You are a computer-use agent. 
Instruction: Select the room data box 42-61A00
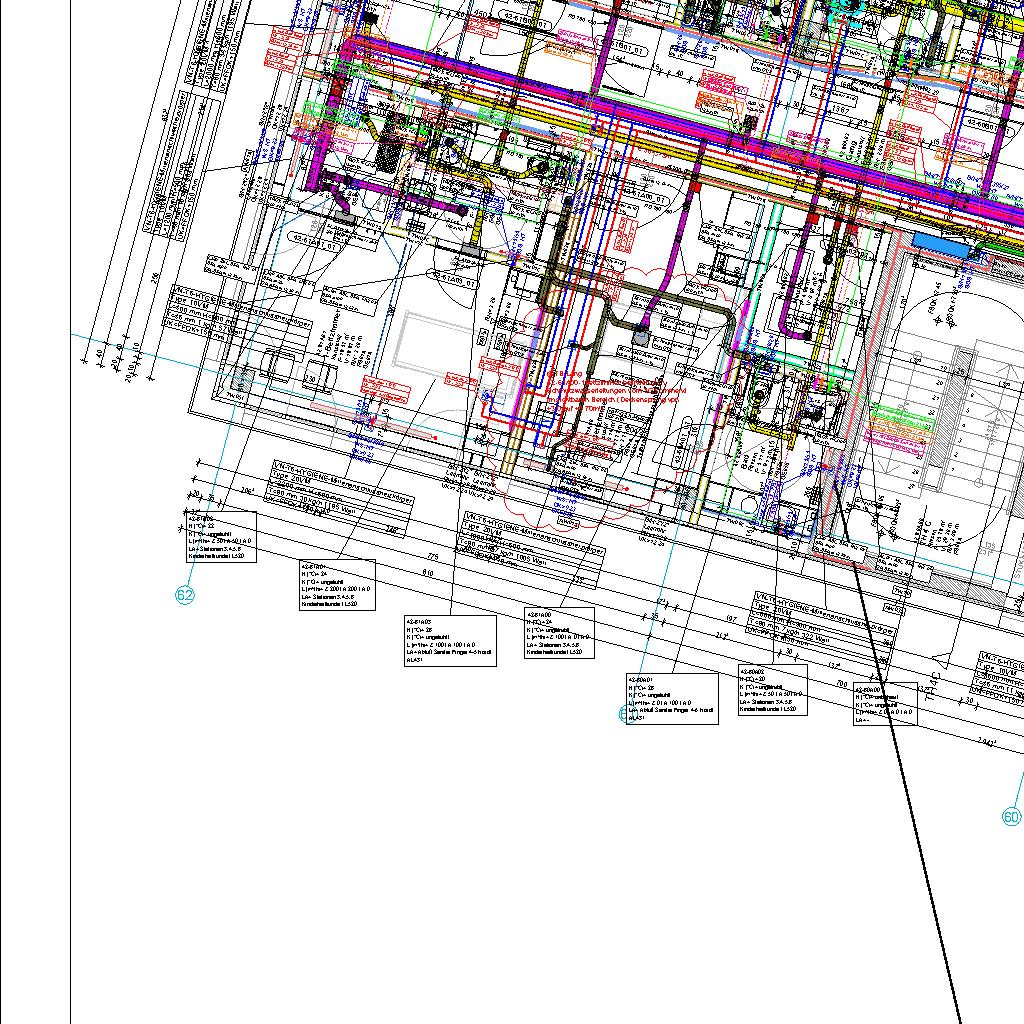tap(559, 633)
